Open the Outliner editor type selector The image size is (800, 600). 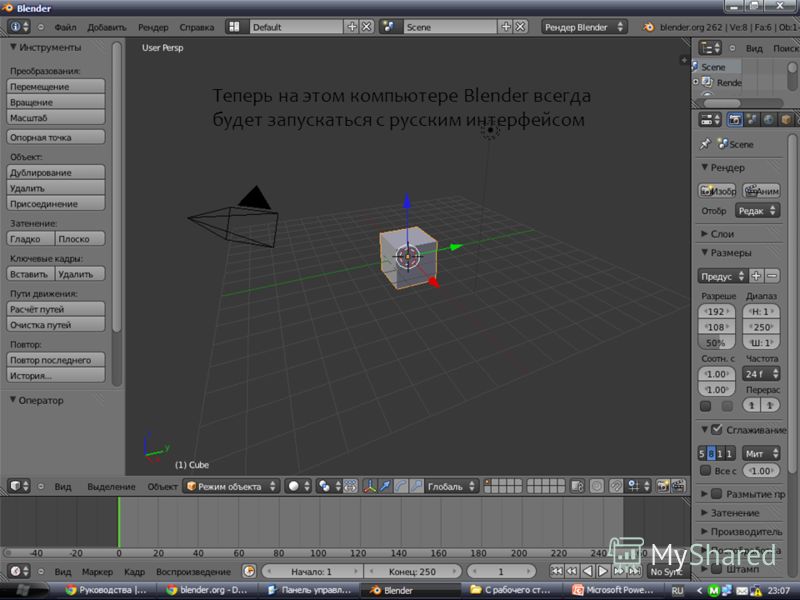point(710,48)
